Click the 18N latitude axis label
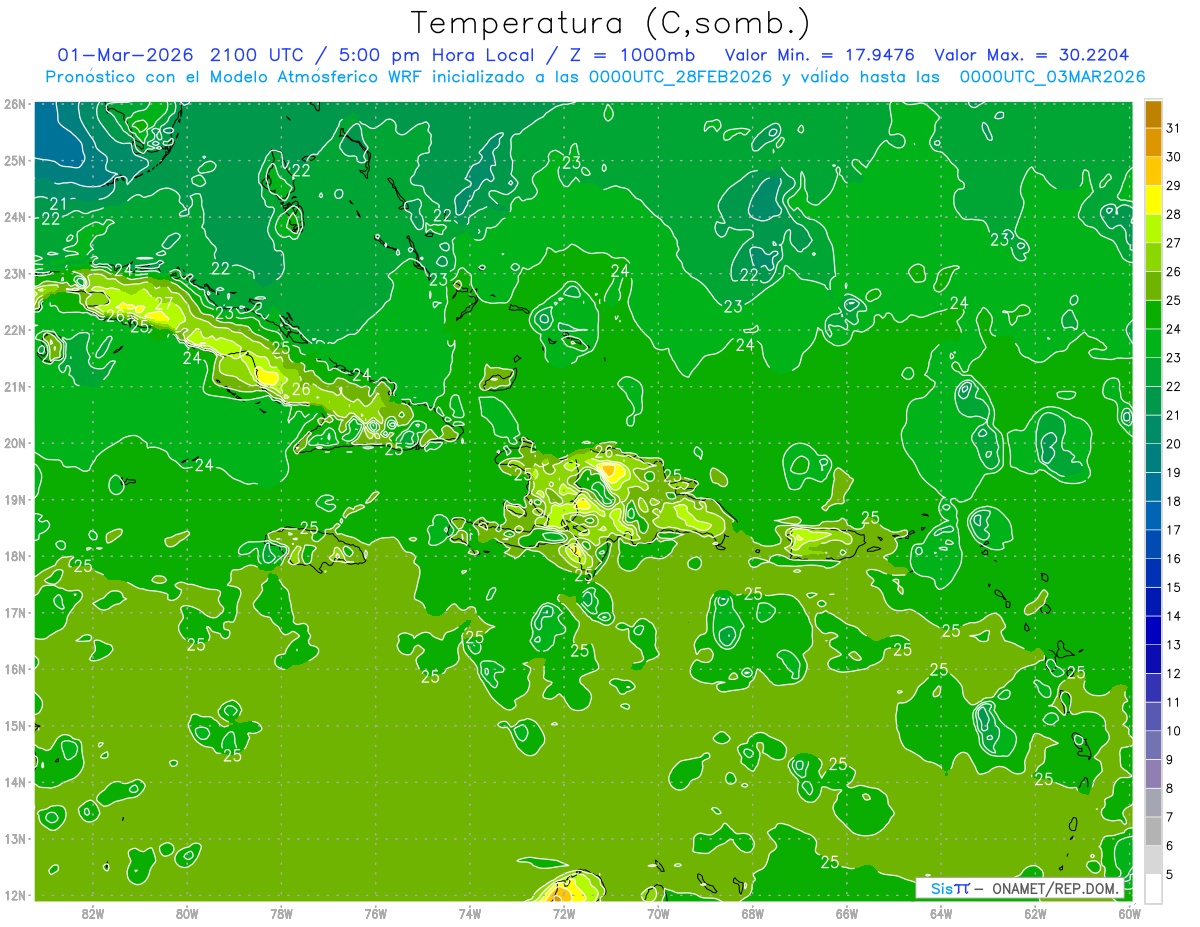 coord(15,556)
